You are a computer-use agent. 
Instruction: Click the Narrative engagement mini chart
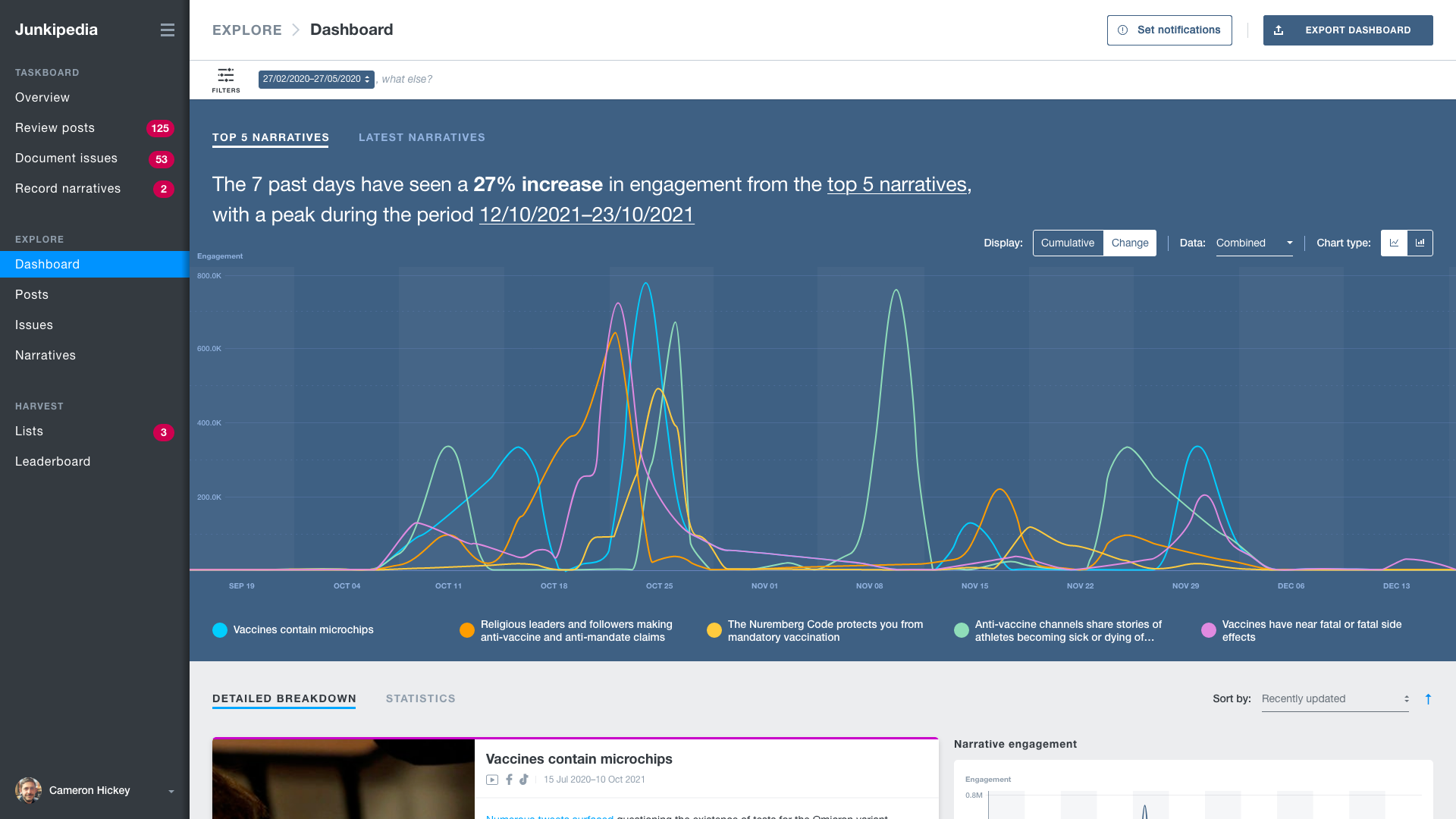pyautogui.click(x=1194, y=790)
